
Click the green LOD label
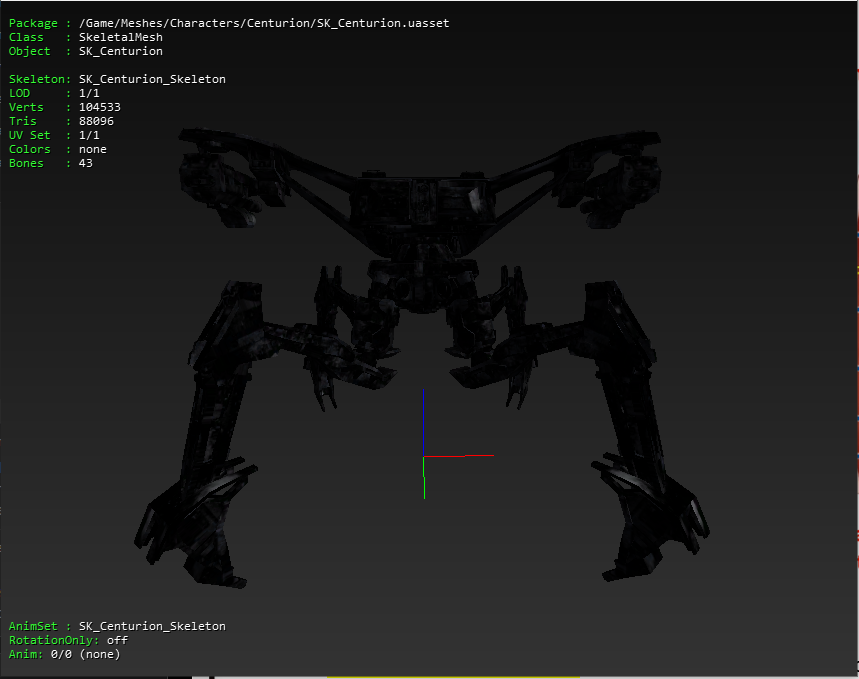pyautogui.click(x=19, y=93)
